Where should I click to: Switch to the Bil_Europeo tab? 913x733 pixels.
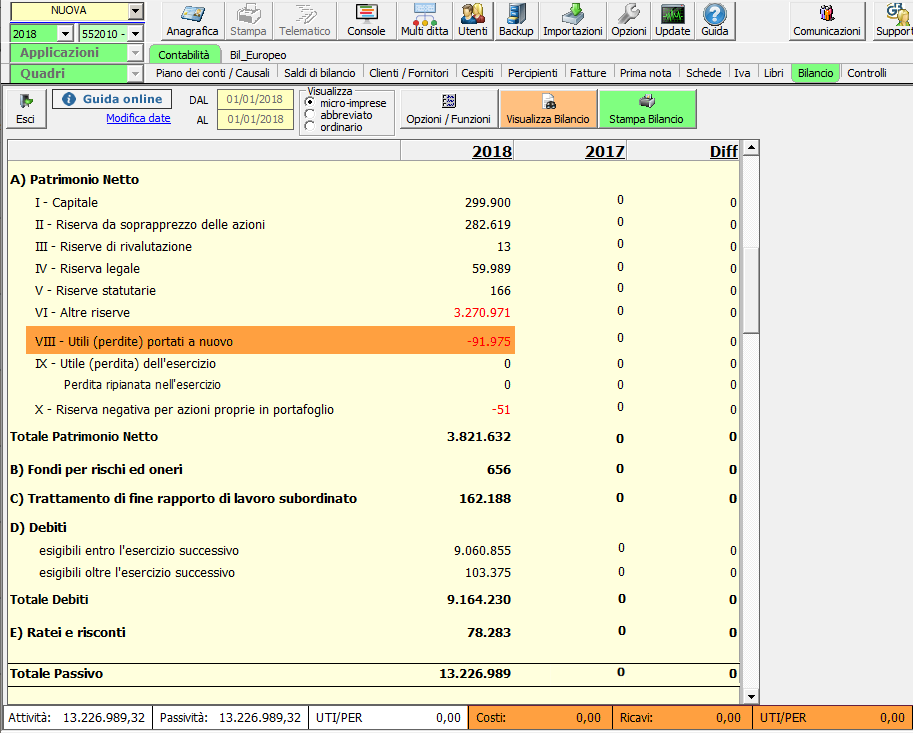pos(258,55)
